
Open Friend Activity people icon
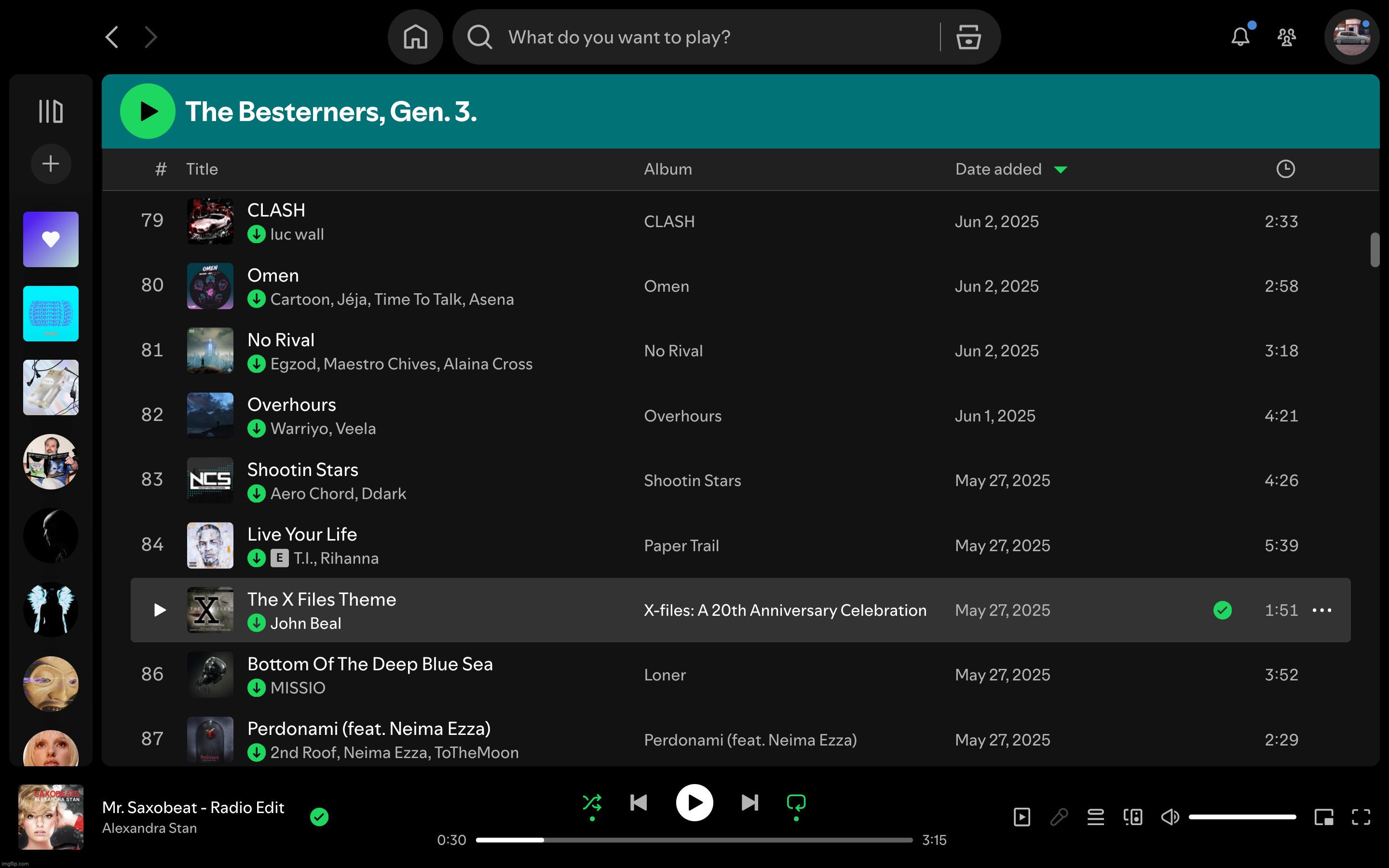tap(1286, 37)
